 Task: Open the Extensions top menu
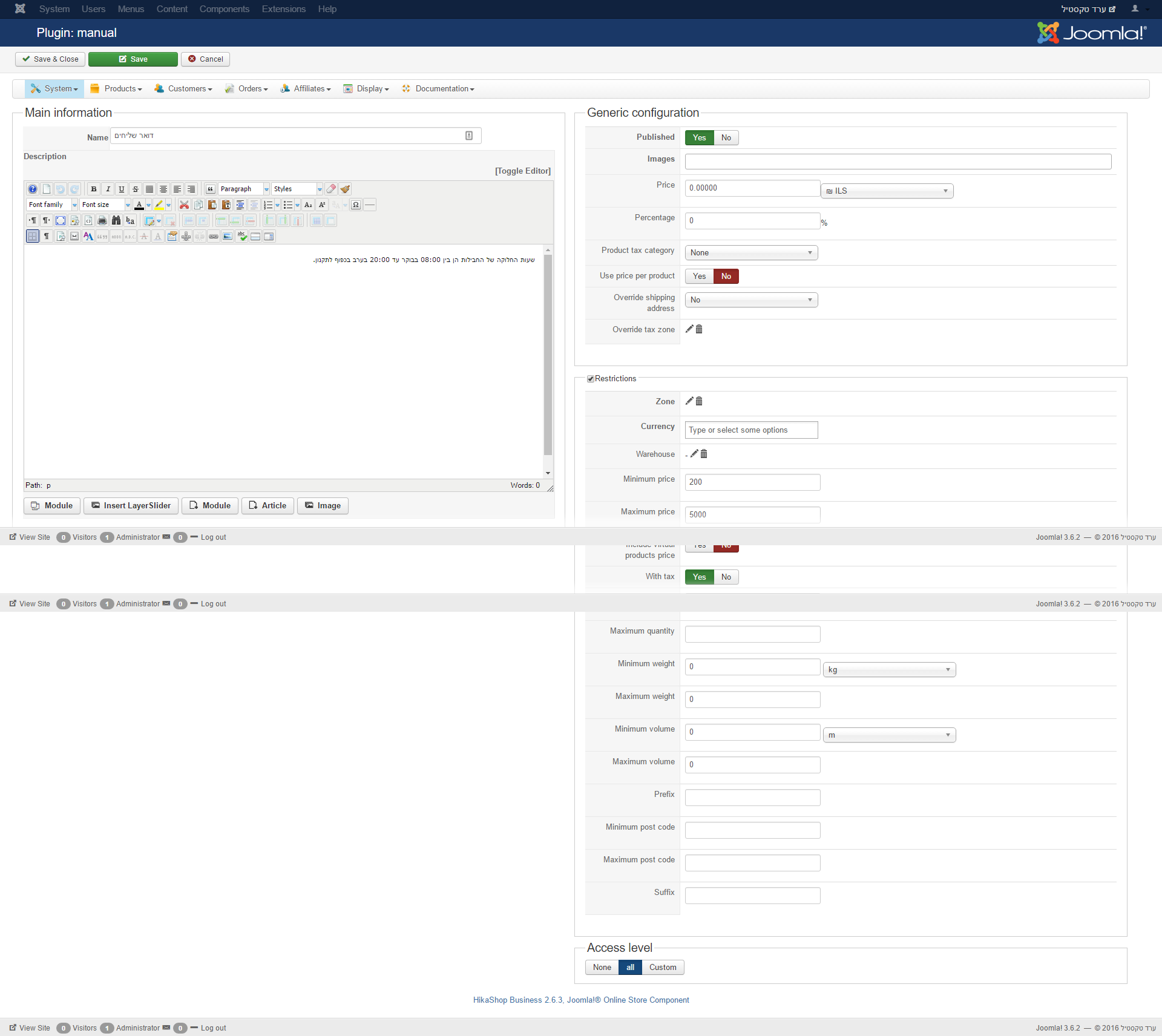point(283,9)
